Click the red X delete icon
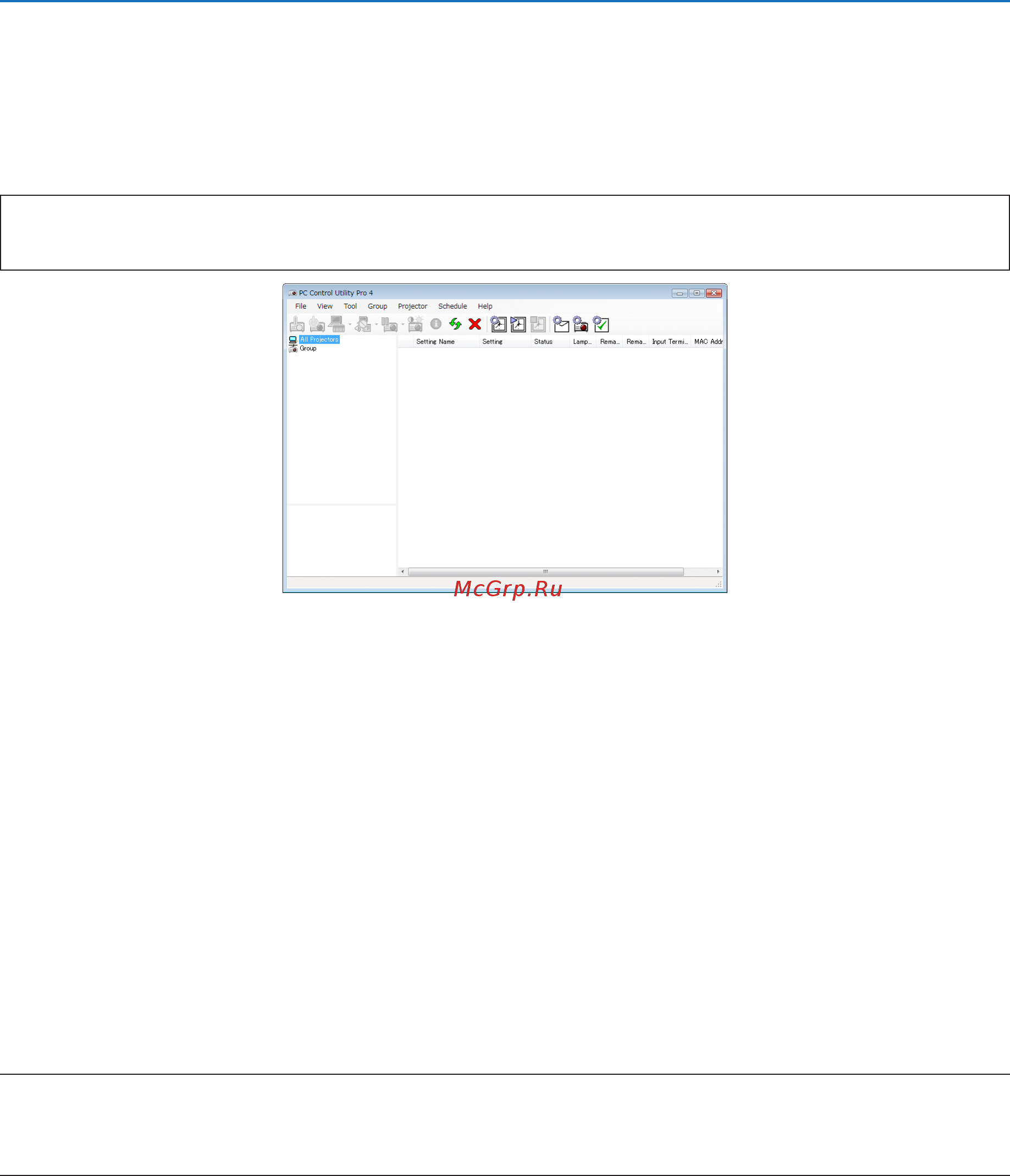Image resolution: width=1010 pixels, height=1176 pixels. pyautogui.click(x=475, y=324)
